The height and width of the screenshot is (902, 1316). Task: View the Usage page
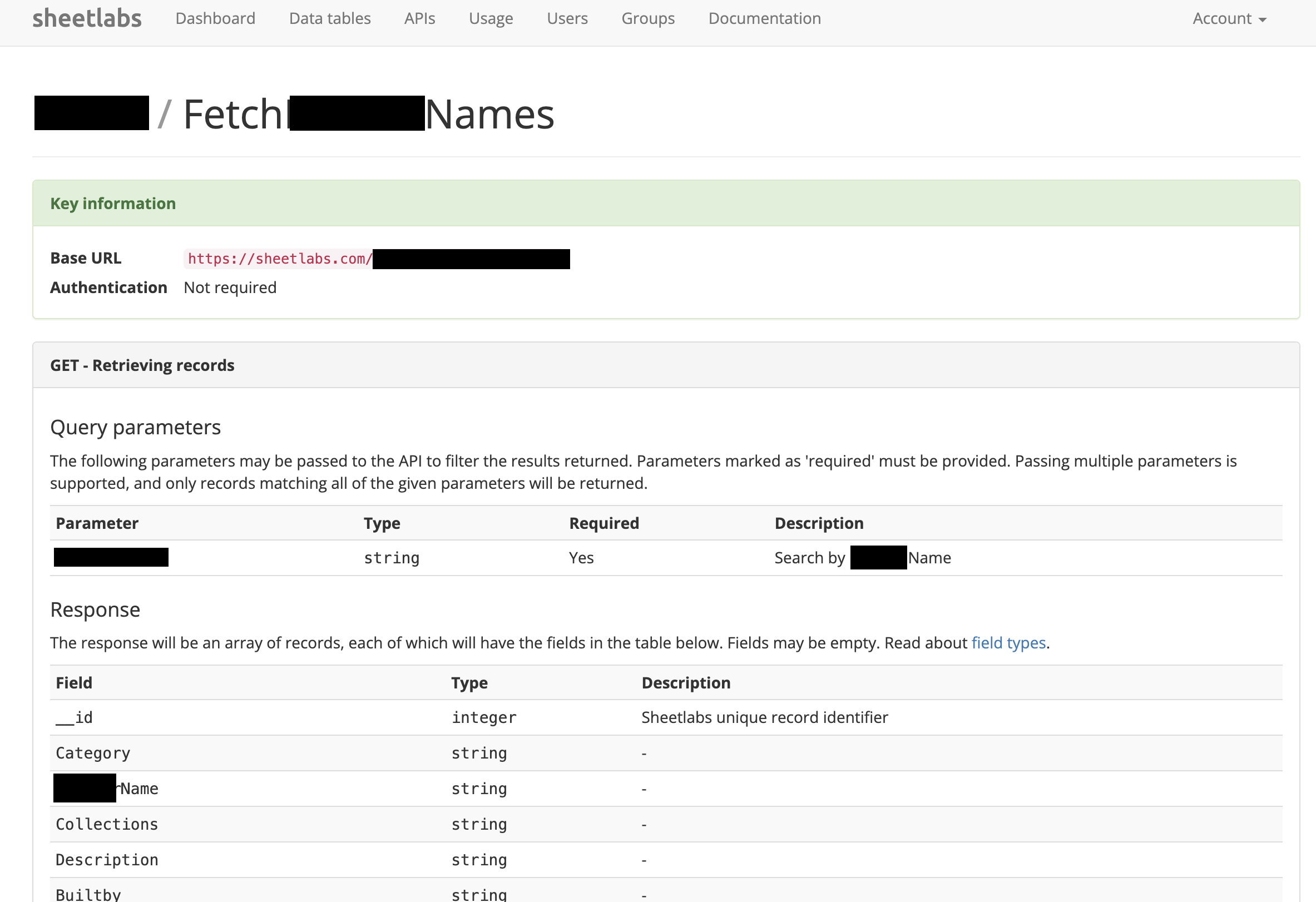[491, 18]
